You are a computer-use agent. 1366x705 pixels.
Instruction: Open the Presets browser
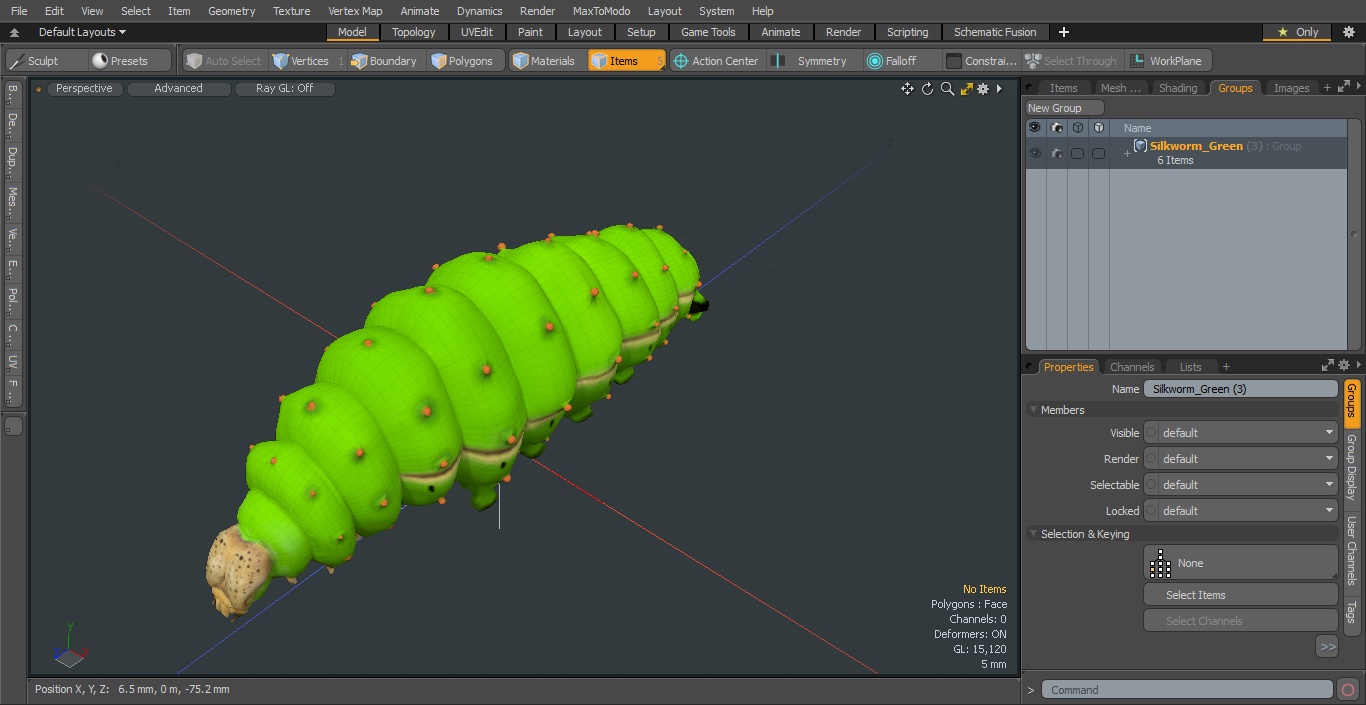[x=130, y=61]
